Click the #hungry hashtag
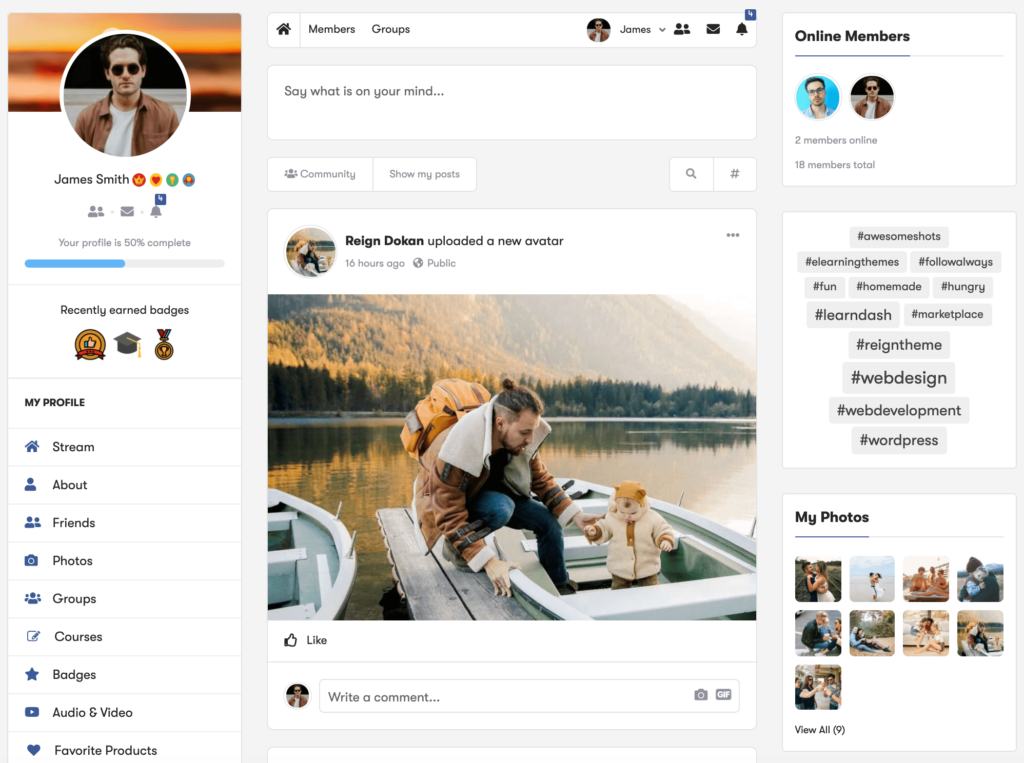Viewport: 1024px width, 763px height. [x=963, y=287]
